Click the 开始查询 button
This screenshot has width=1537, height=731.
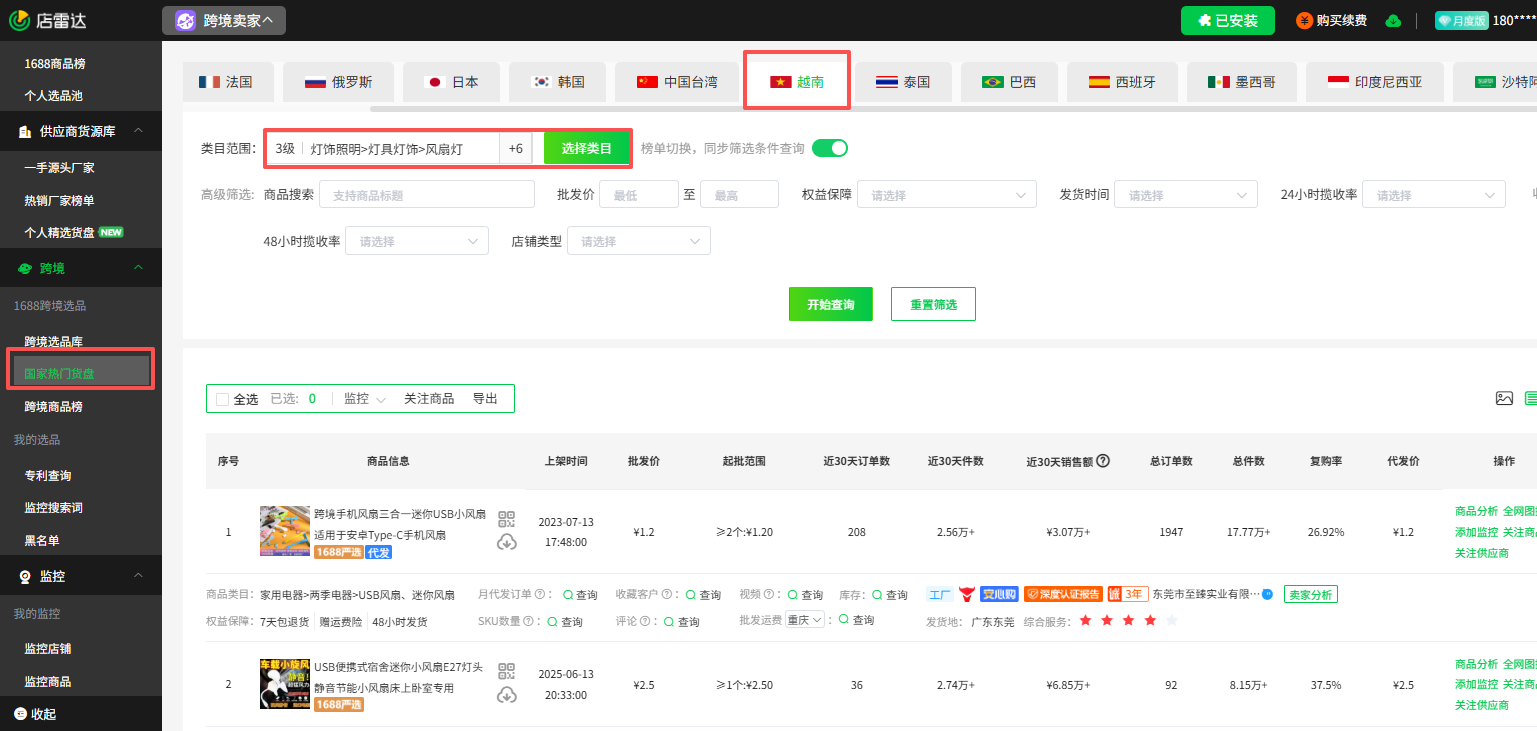pos(830,304)
